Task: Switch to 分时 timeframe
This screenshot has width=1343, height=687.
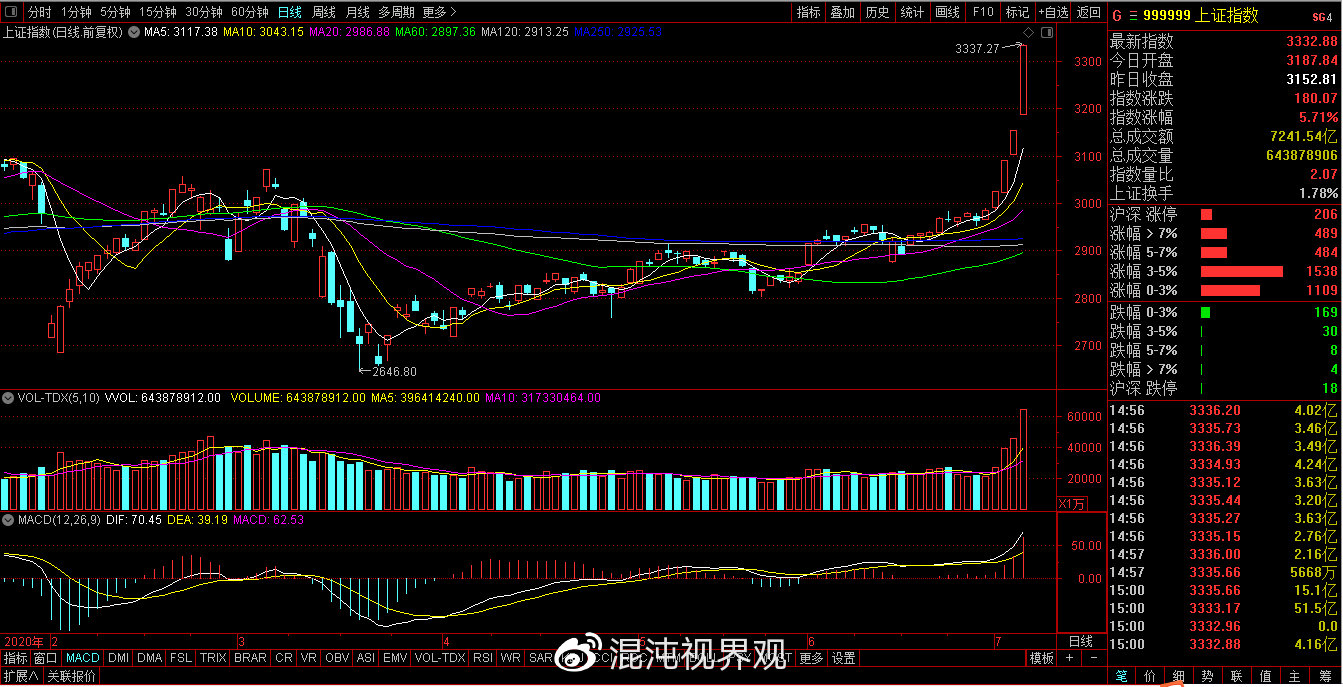Action: [x=40, y=12]
